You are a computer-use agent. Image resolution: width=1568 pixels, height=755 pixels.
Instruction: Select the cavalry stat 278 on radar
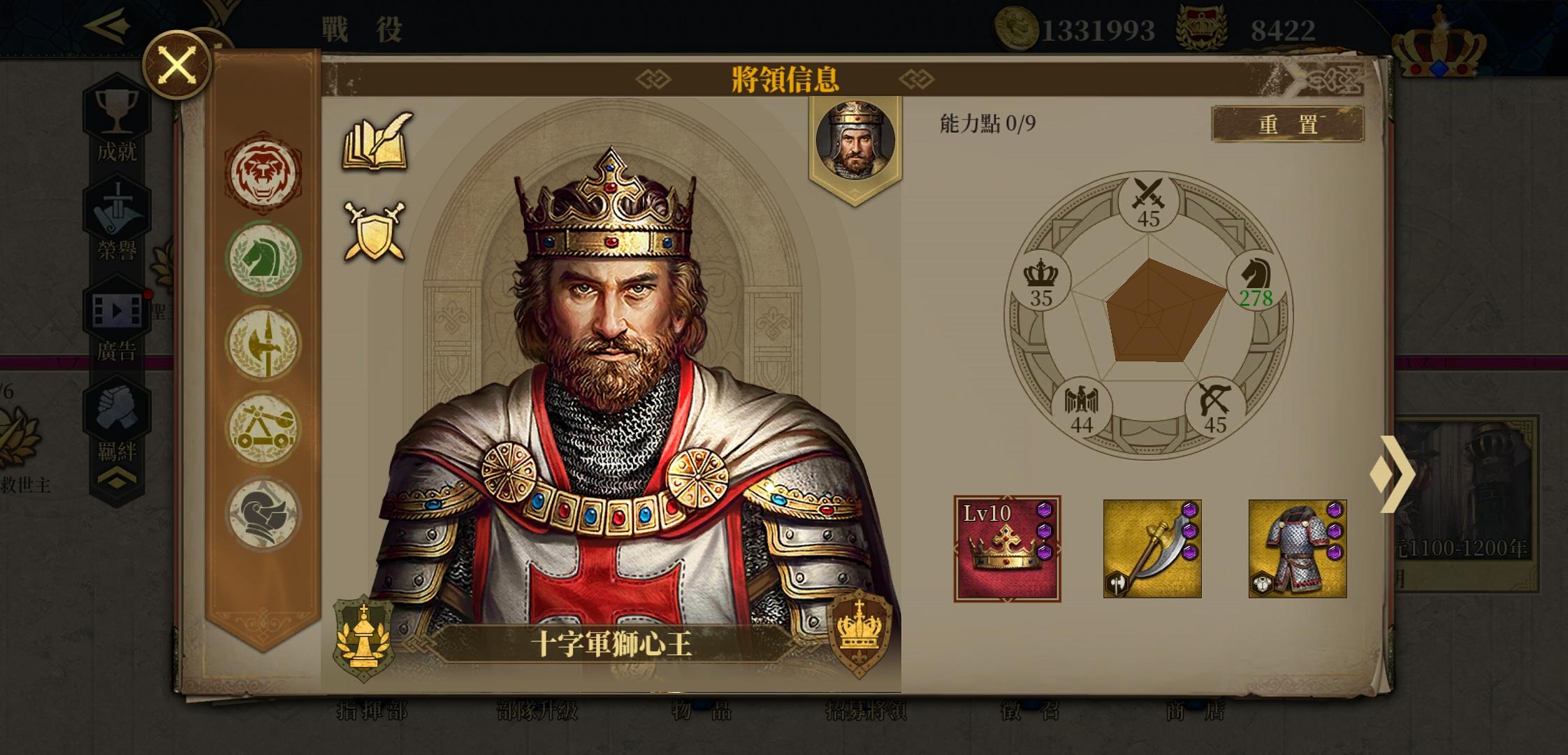1256,282
